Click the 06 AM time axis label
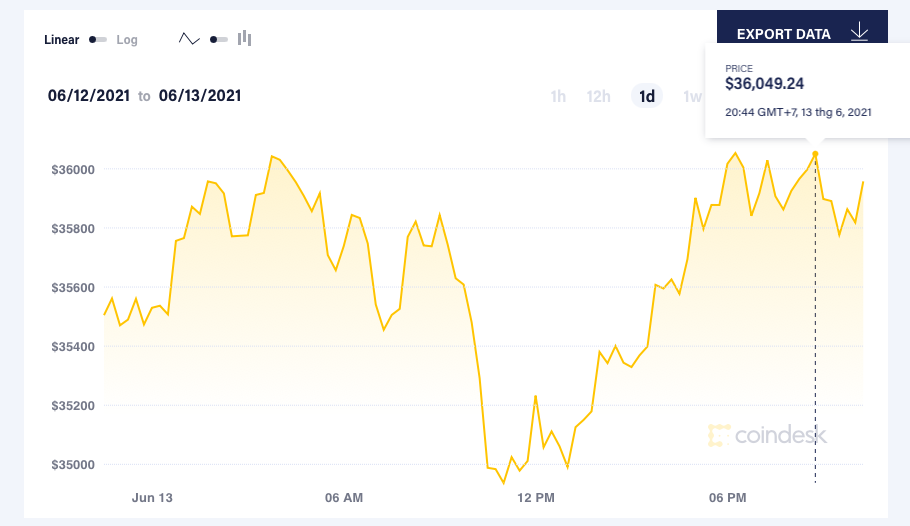The image size is (910, 526). tap(344, 497)
